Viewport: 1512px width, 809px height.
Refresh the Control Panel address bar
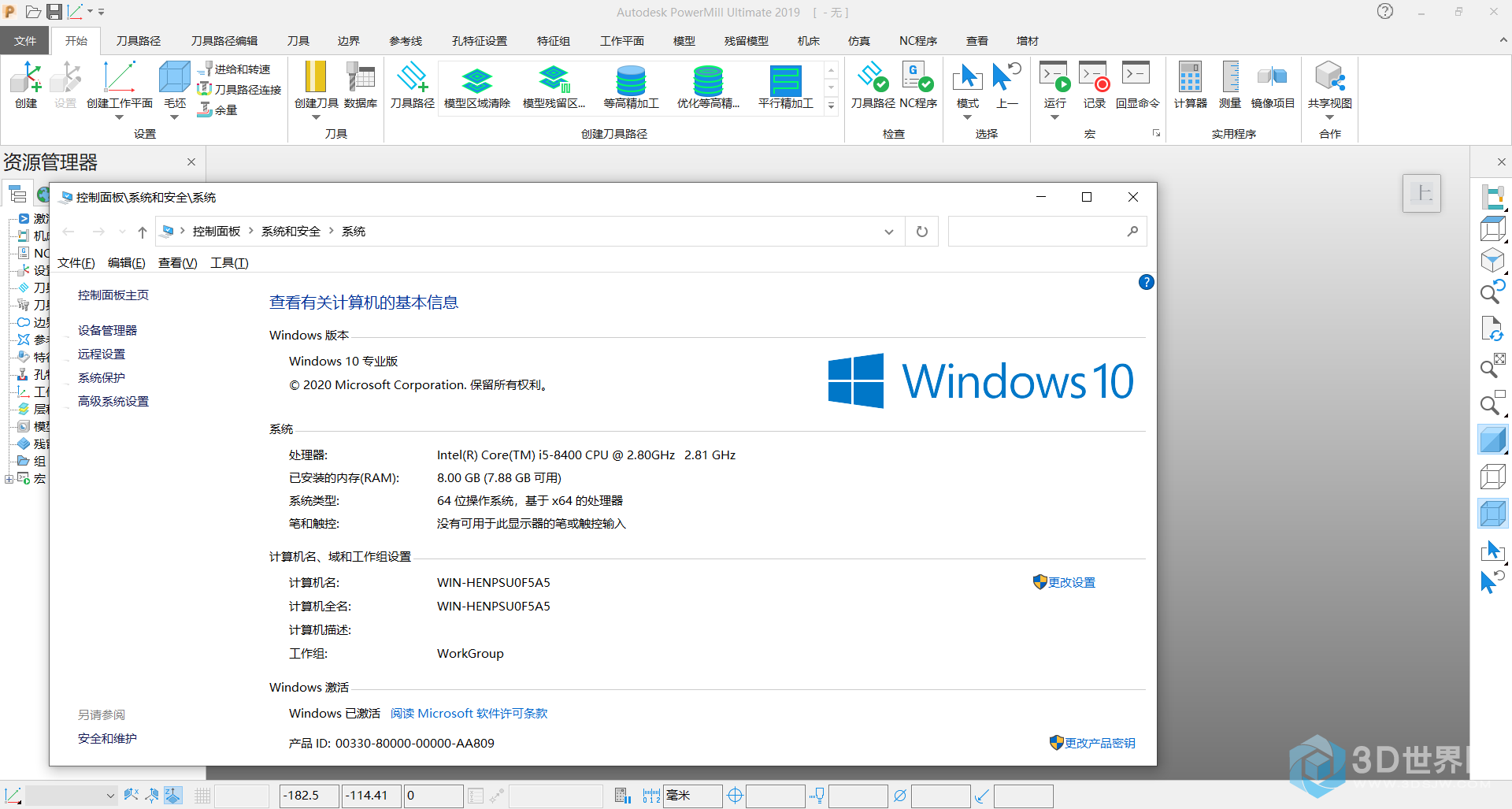[922, 232]
